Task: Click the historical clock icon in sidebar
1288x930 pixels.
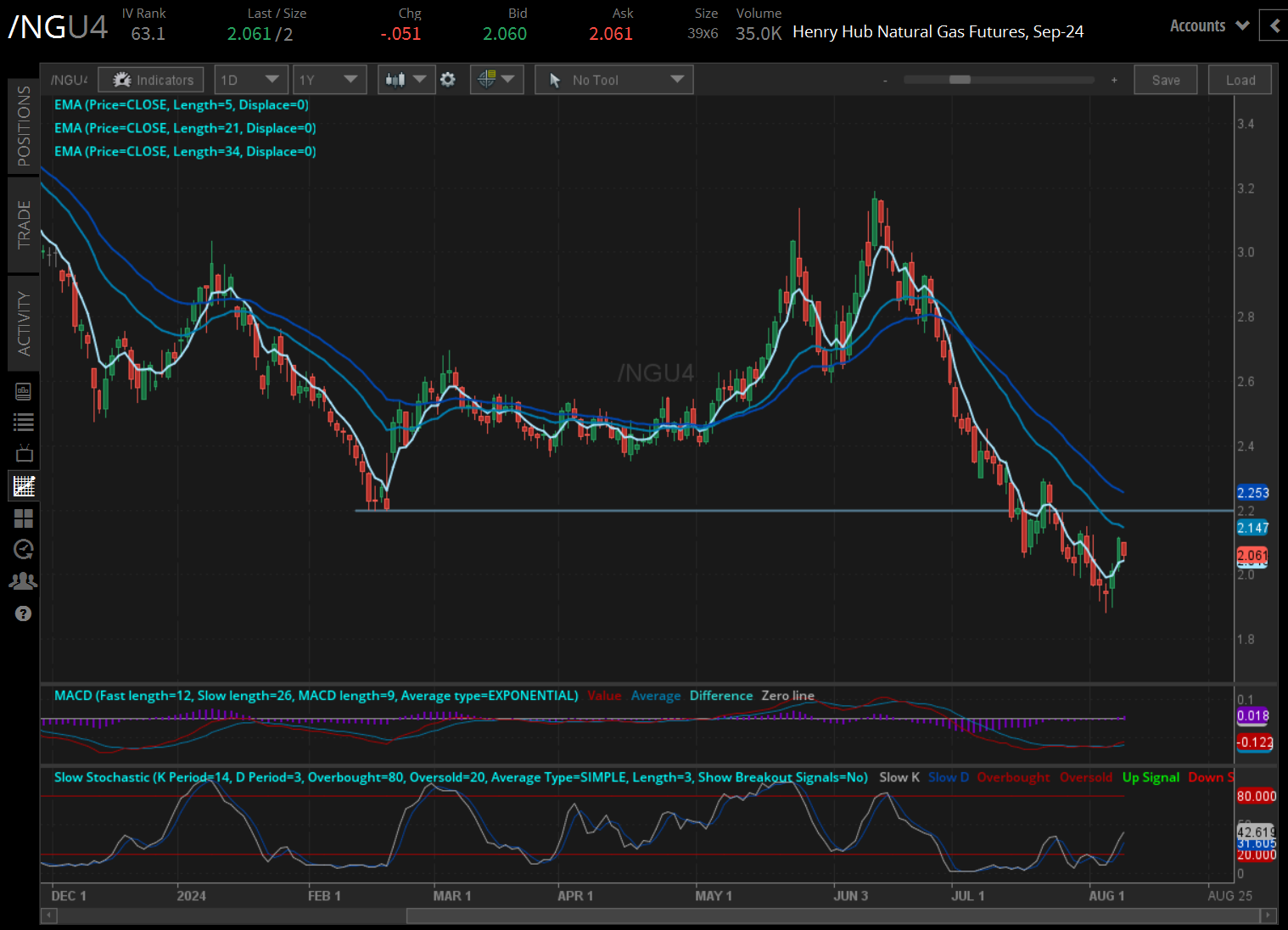Action: pos(24,549)
